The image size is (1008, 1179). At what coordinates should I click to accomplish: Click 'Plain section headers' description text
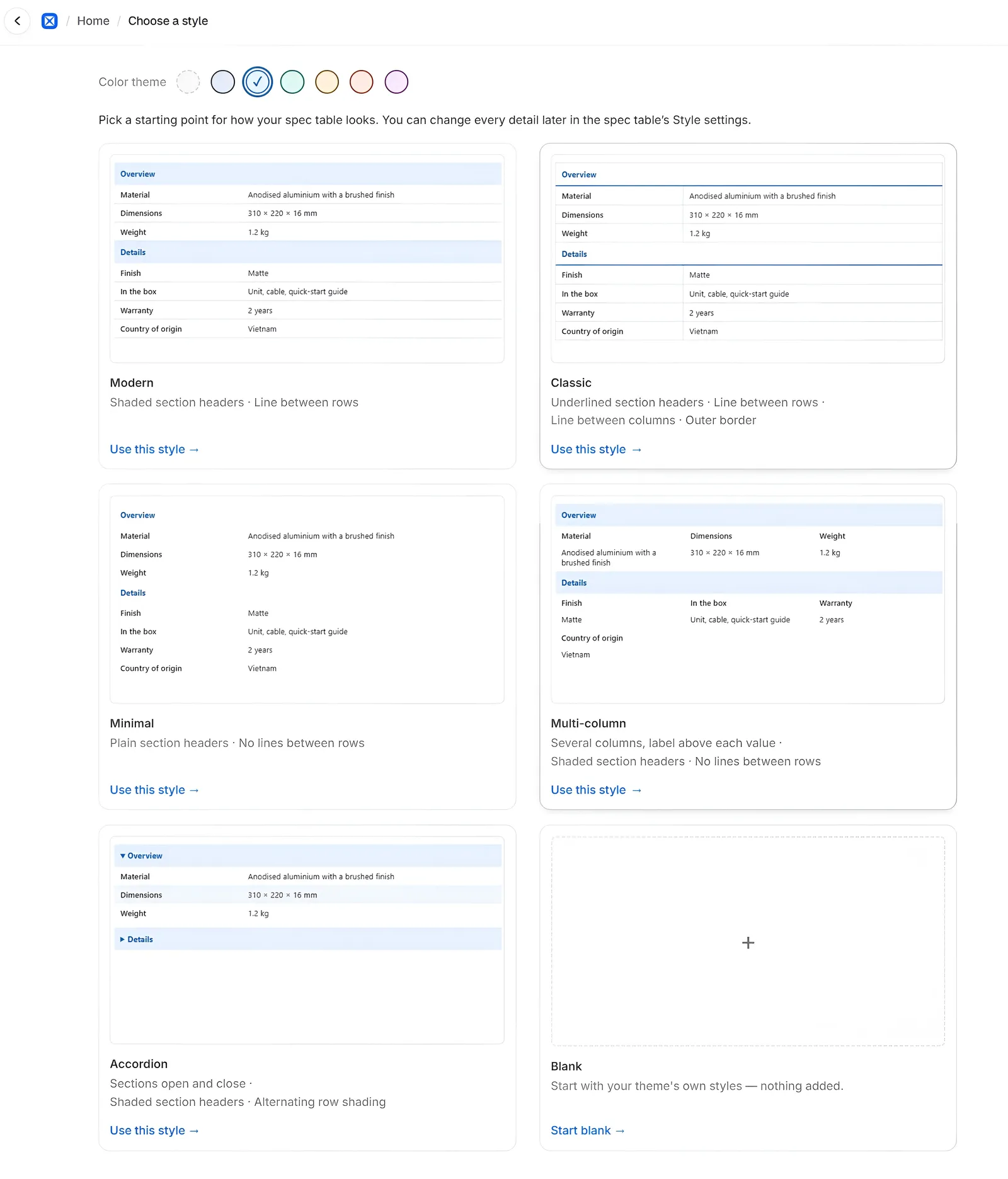[x=169, y=743]
